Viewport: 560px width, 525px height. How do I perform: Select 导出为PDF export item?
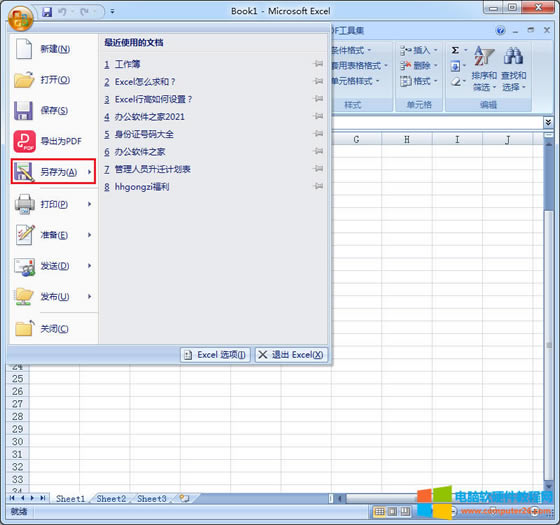click(x=54, y=141)
